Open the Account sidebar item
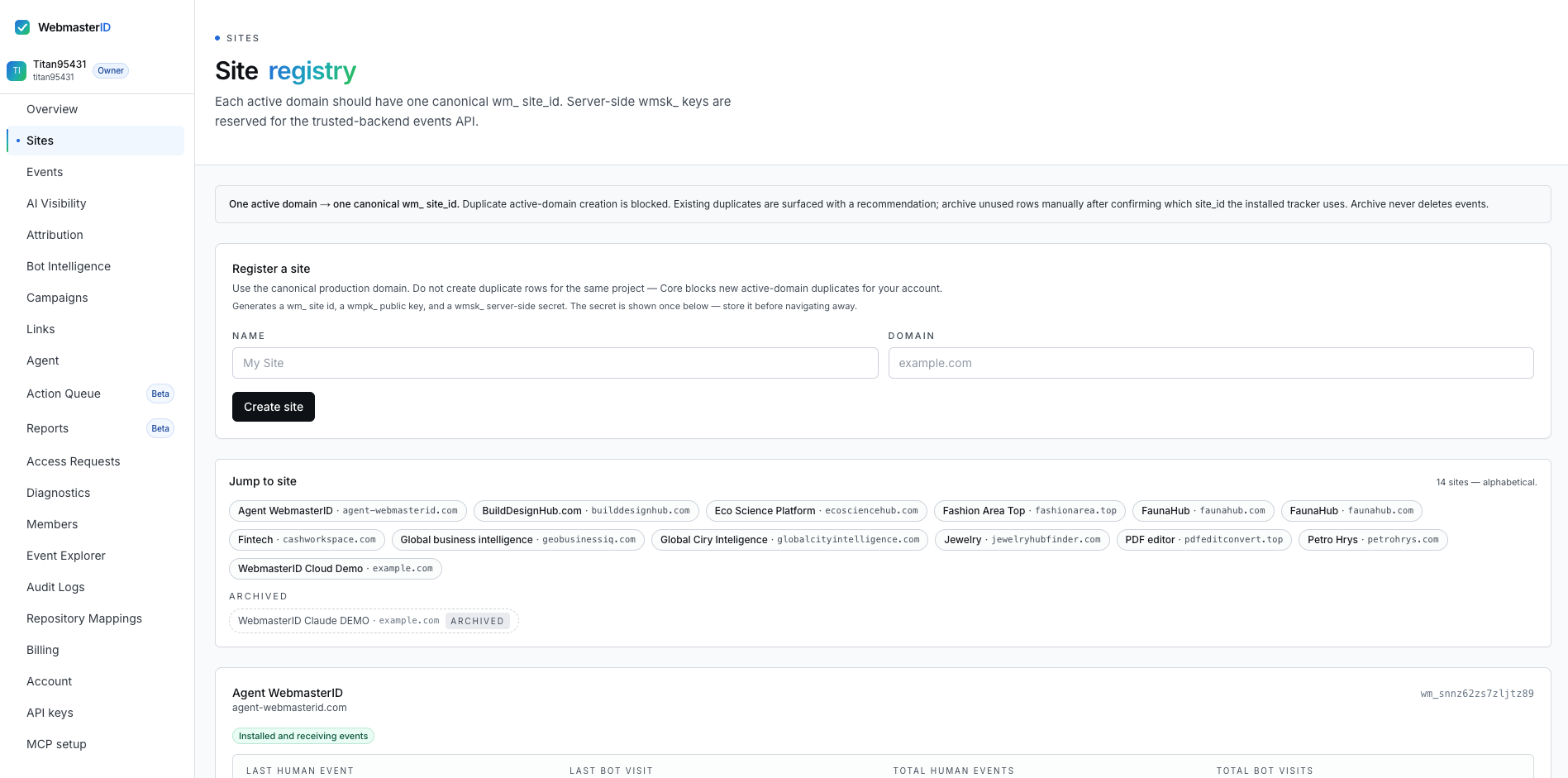Screen dimensions: 1568x778 point(95,681)
